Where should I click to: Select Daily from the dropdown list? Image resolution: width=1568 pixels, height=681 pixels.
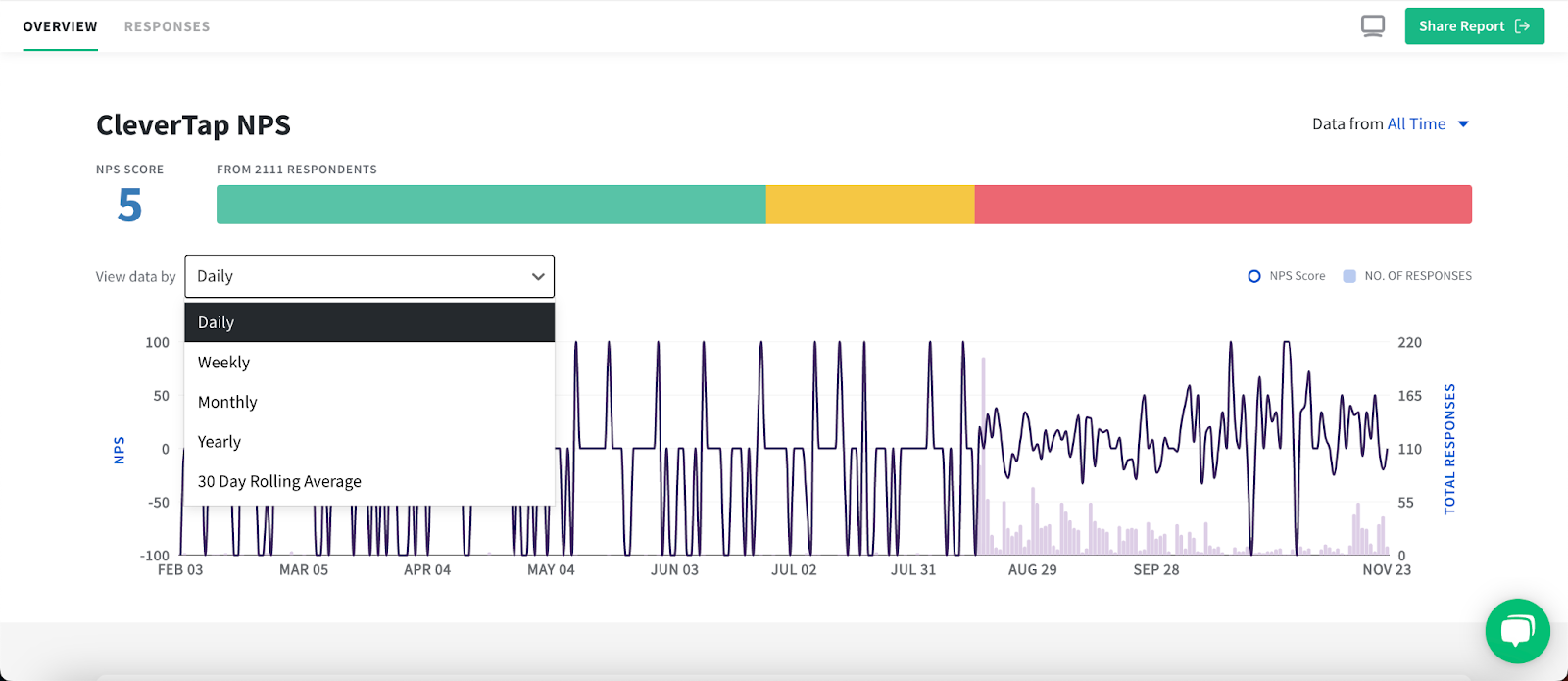pos(369,322)
